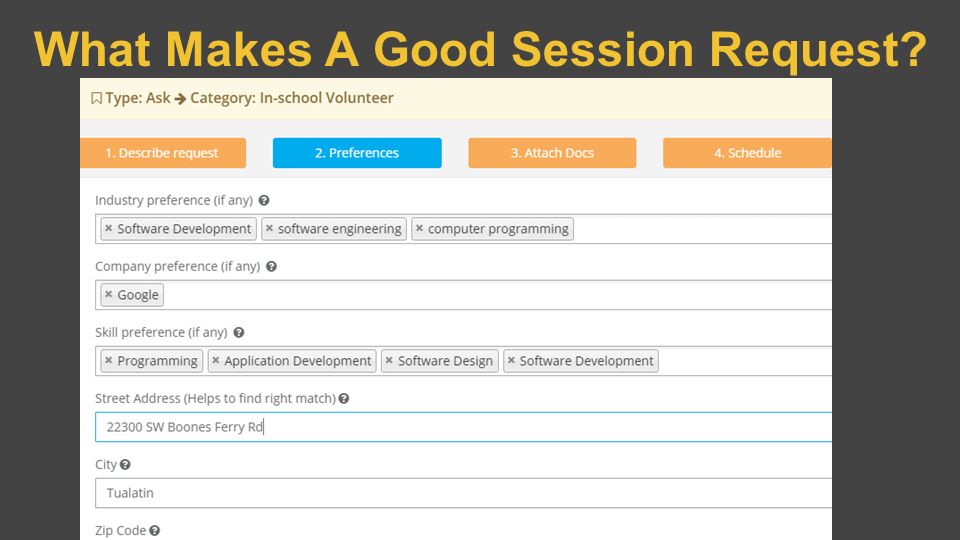
Task: Click the City field containing Tualatin
Action: (463, 493)
